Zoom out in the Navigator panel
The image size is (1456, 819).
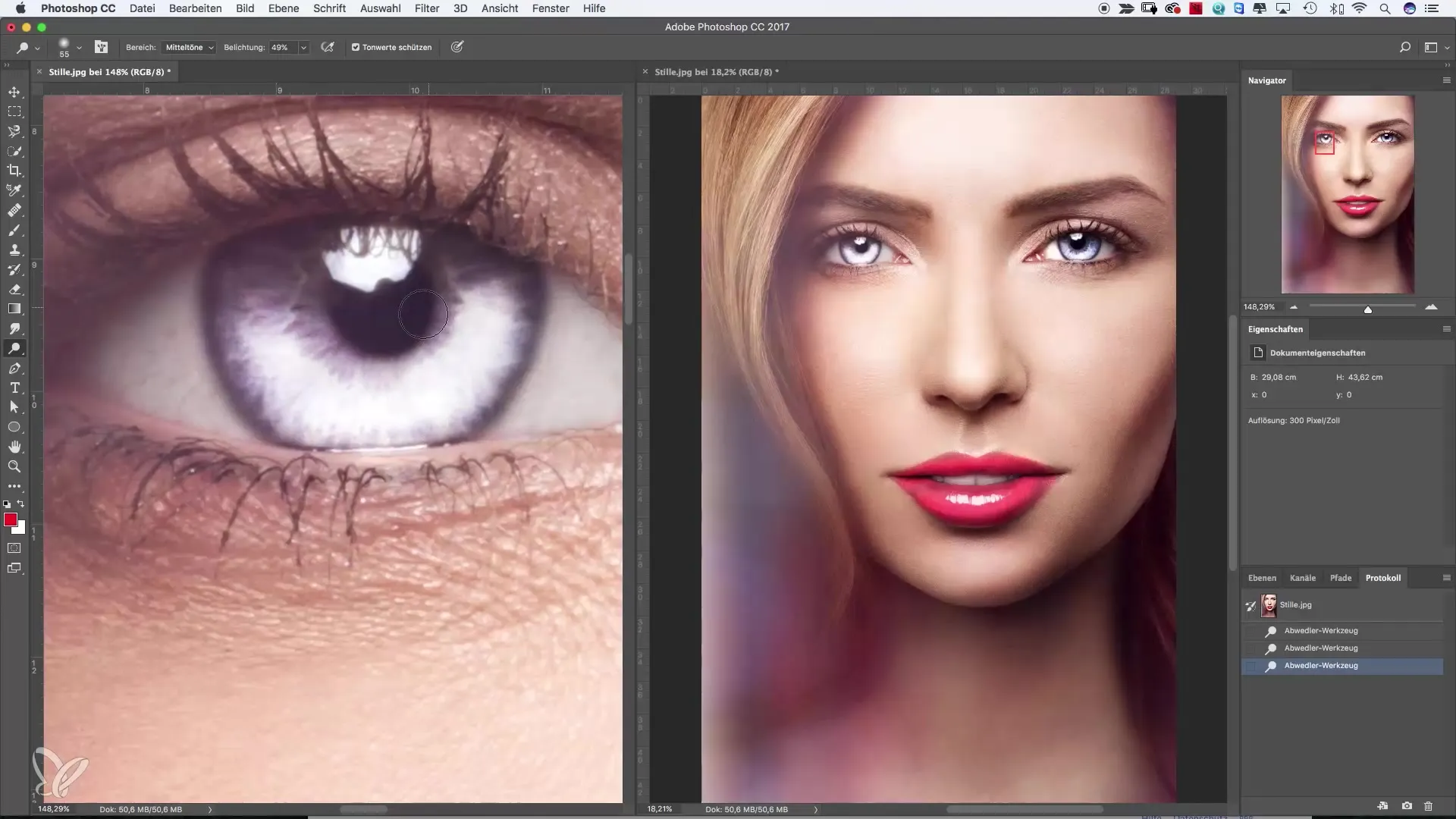click(1294, 307)
